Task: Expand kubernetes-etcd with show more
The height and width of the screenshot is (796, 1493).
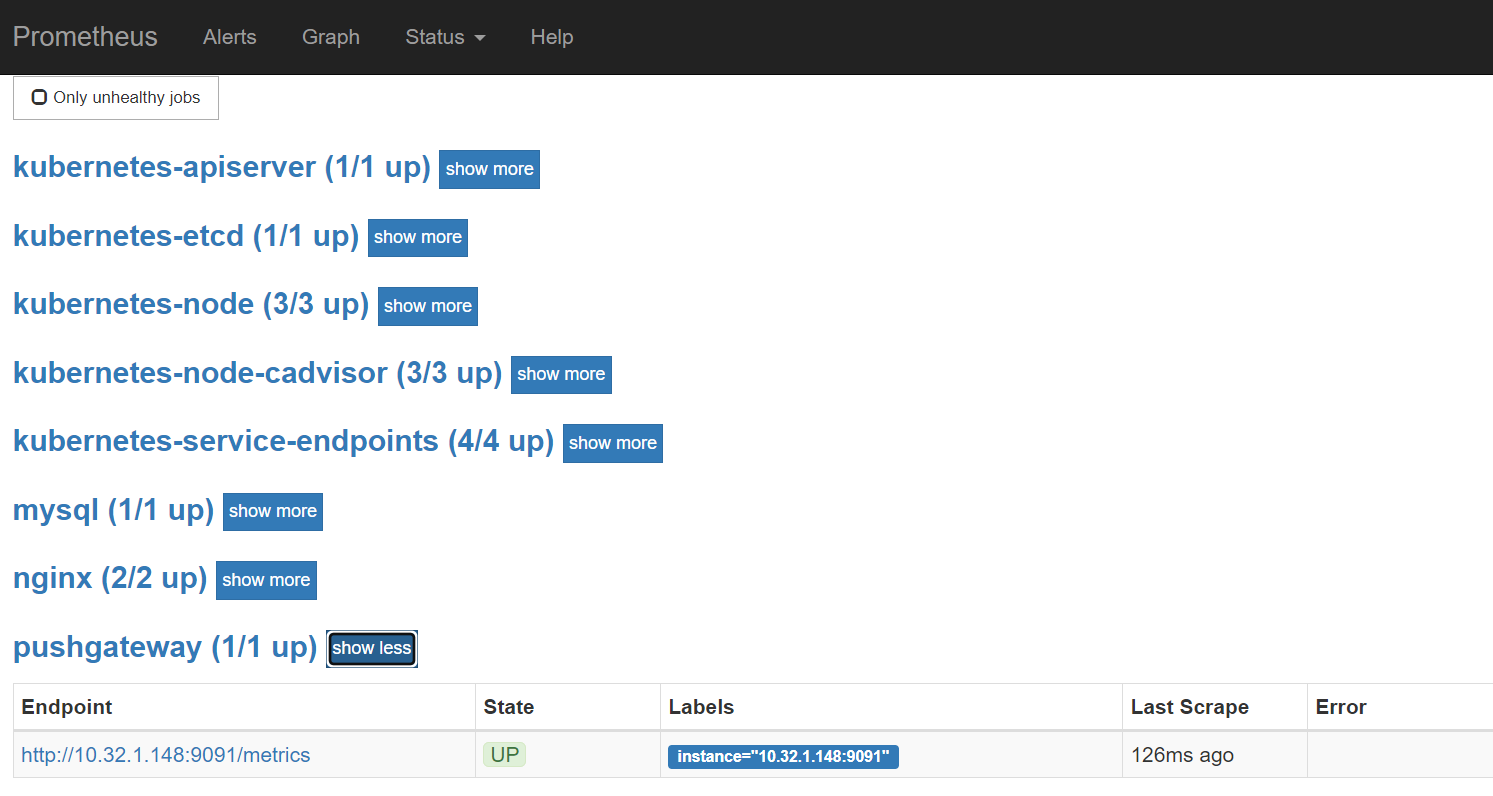Action: click(418, 237)
